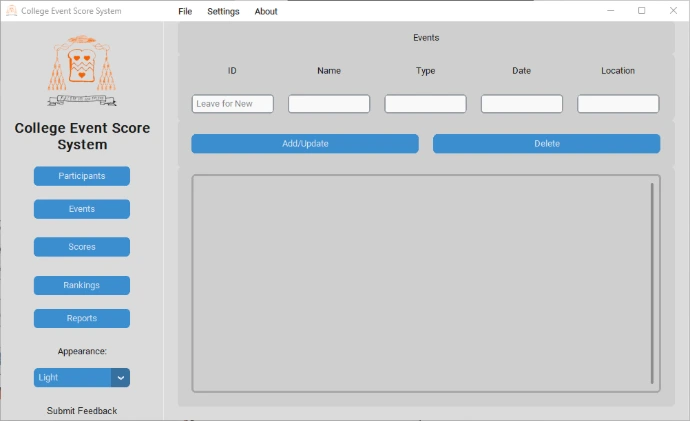Focus the ID field with Leave for New
The height and width of the screenshot is (421, 690).
point(233,104)
